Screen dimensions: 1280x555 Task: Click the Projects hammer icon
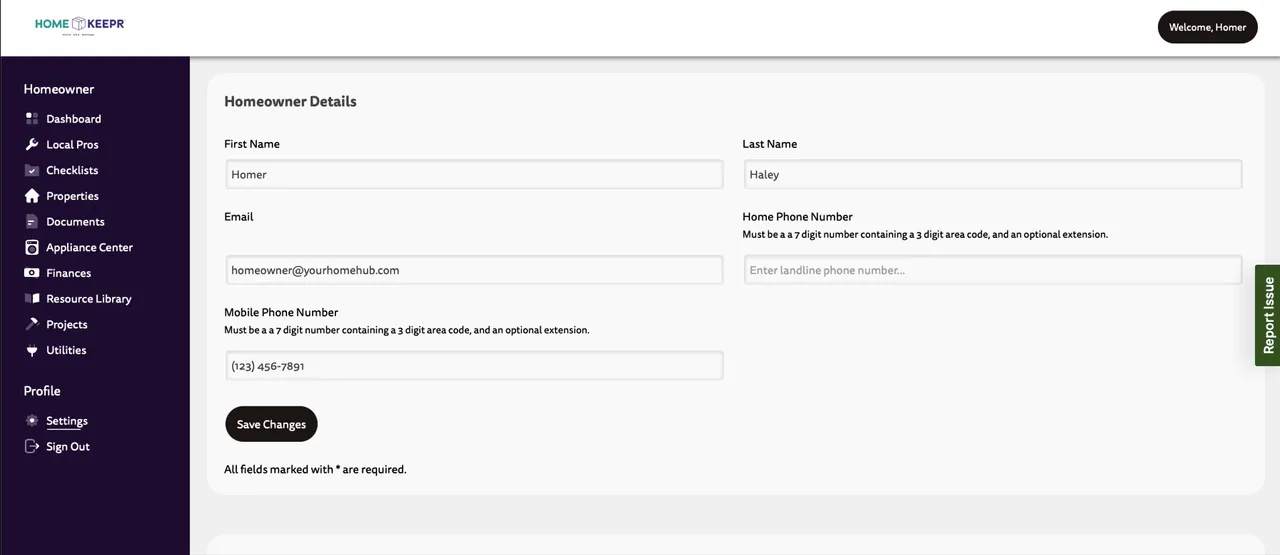(x=32, y=324)
